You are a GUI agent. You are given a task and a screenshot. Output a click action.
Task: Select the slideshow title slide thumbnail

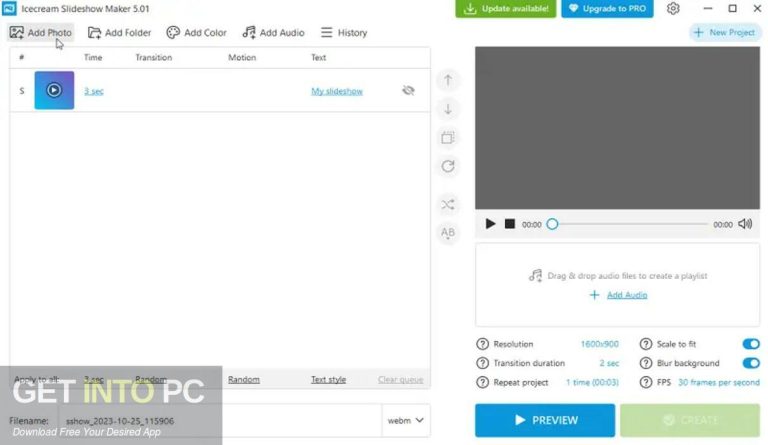tap(54, 90)
